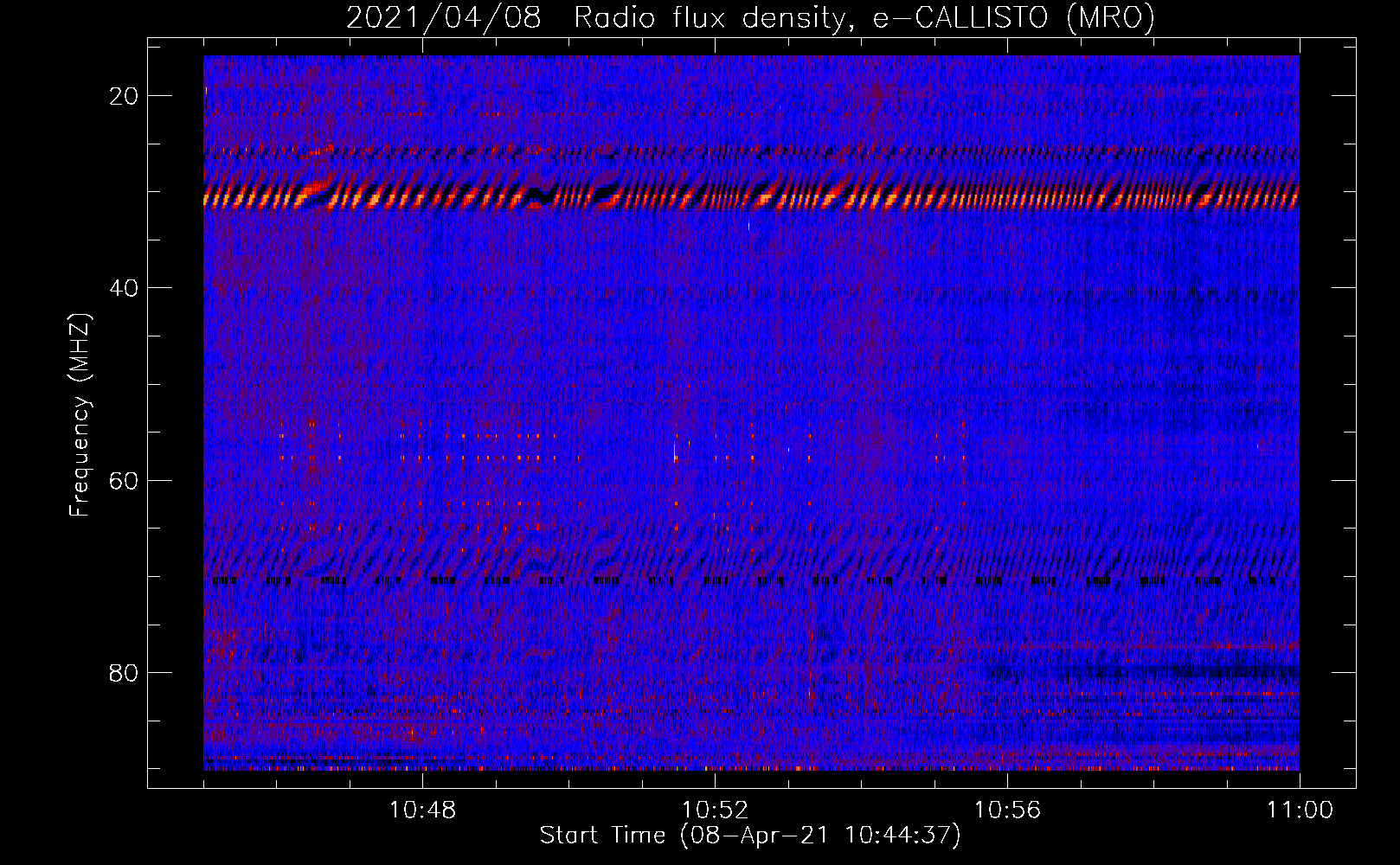Click the frequency tick label "40"
The height and width of the screenshot is (865, 1400).
tap(125, 288)
